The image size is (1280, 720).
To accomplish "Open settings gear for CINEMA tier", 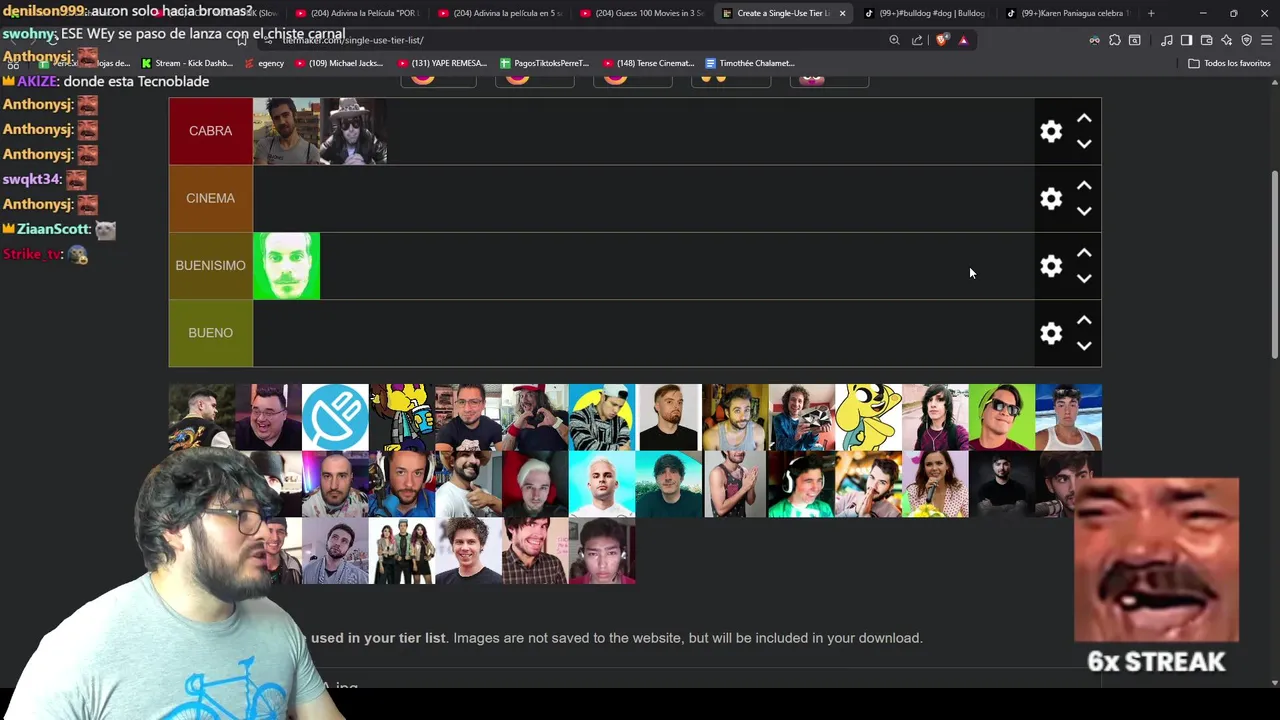I will pyautogui.click(x=1051, y=198).
